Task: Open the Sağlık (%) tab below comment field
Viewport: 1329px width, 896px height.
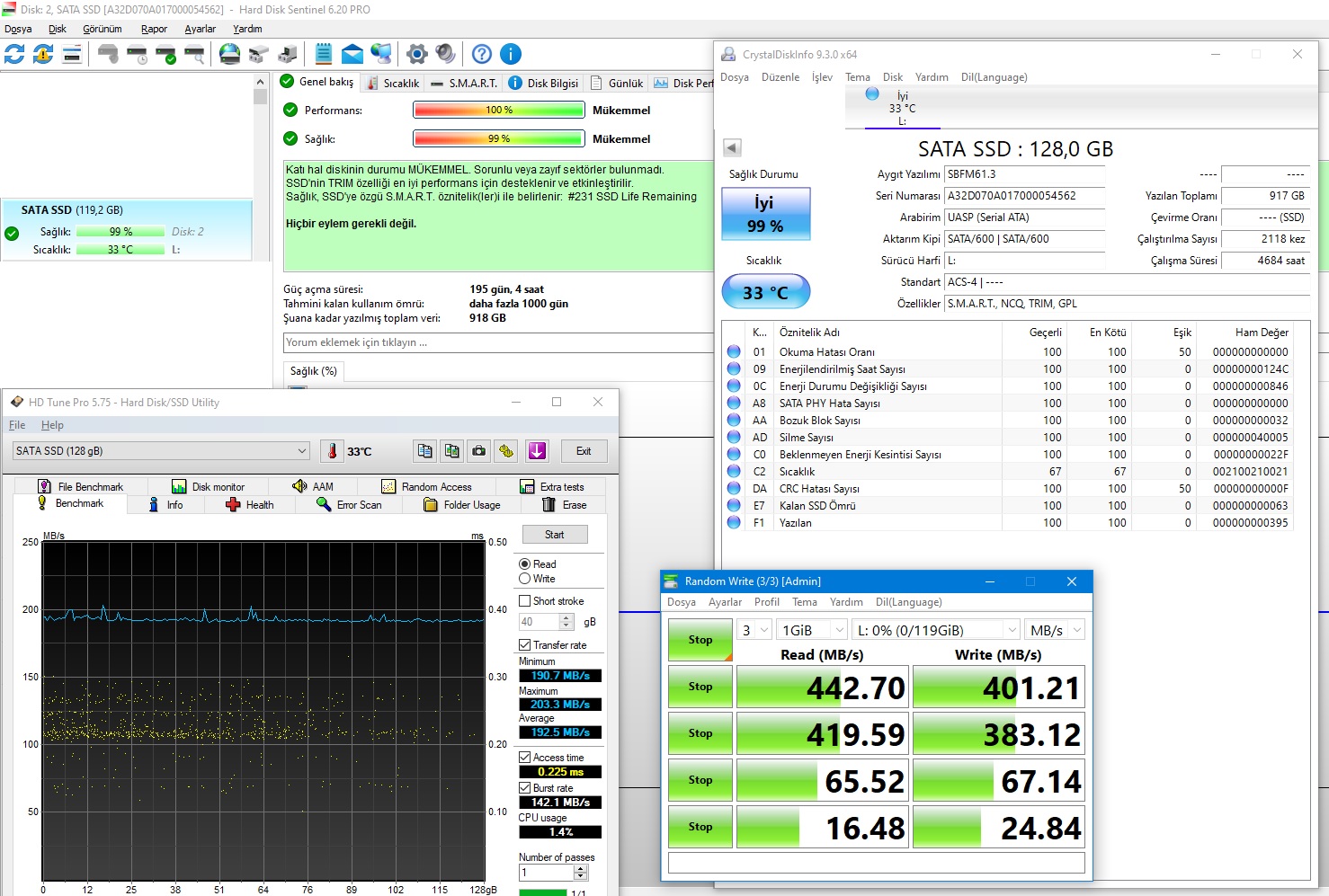Action: [313, 370]
